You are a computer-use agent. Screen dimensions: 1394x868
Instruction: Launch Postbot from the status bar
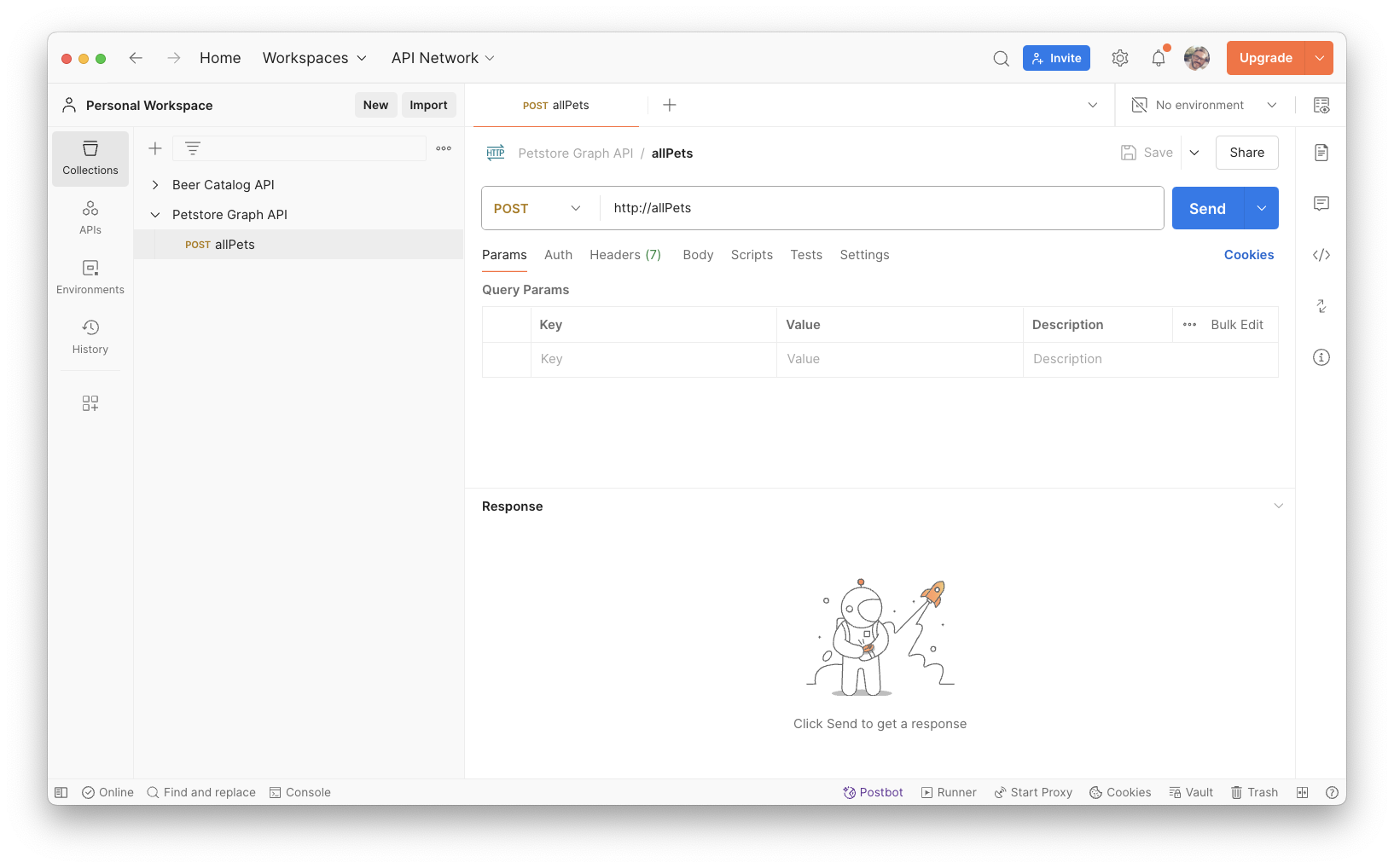[x=873, y=792]
